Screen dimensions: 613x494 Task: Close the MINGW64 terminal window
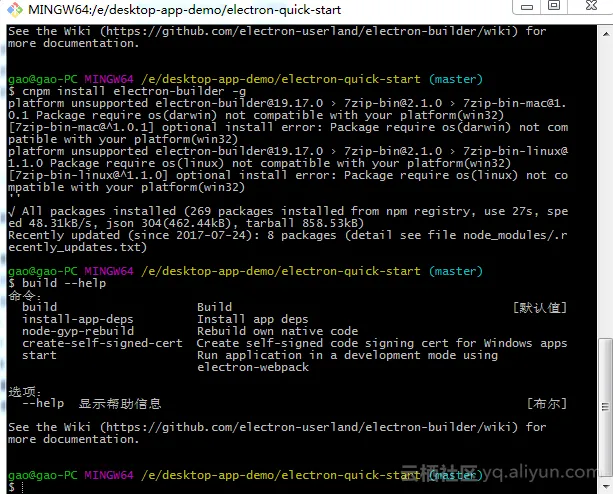tap(591, 6)
